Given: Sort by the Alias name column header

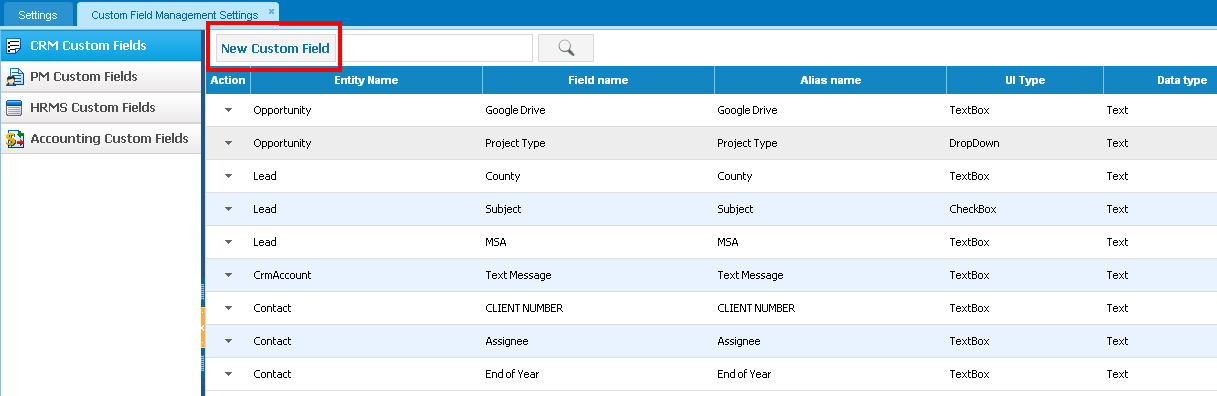Looking at the screenshot, I should 830,80.
